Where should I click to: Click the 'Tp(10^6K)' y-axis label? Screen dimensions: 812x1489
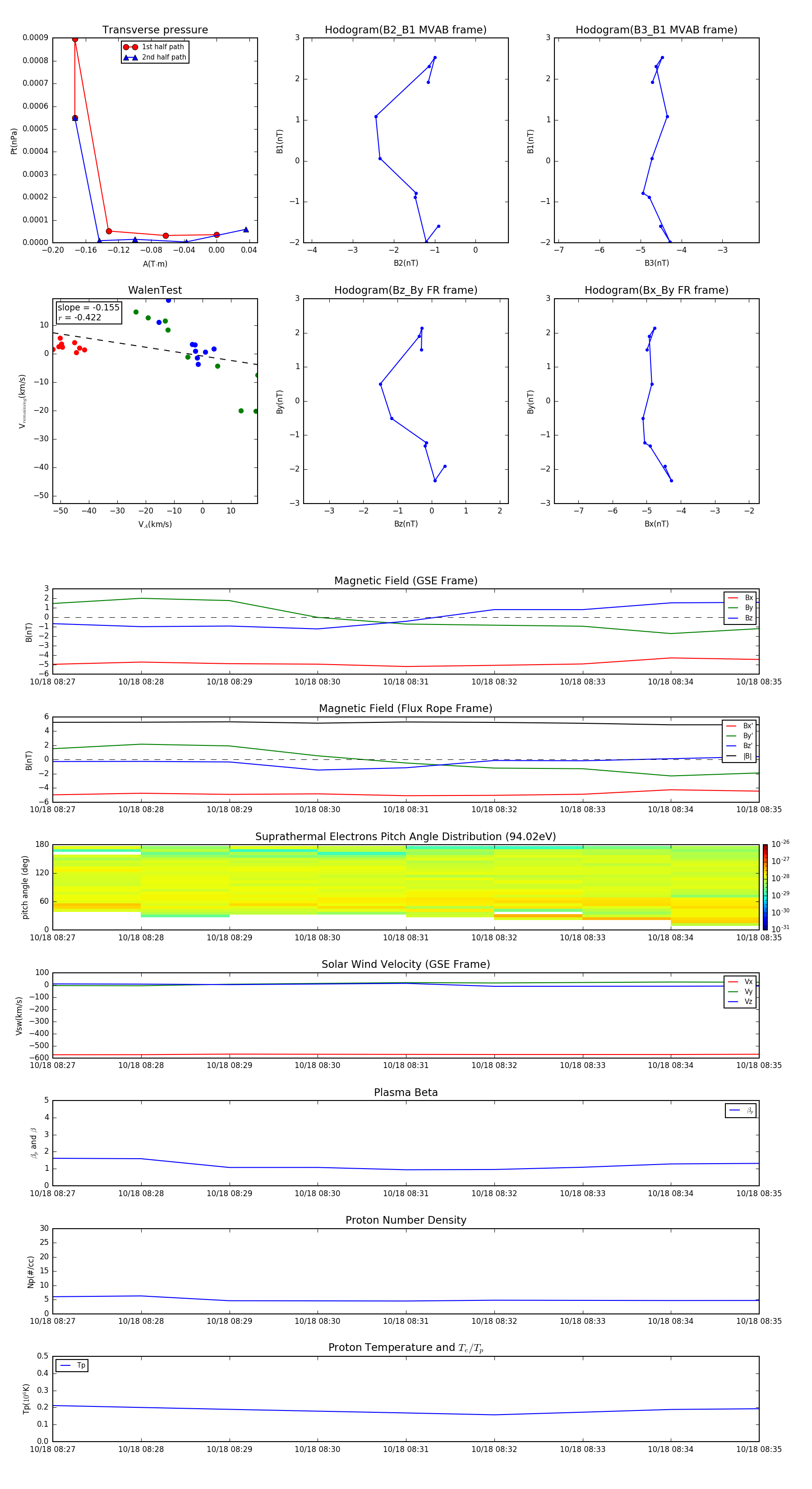click(26, 1398)
